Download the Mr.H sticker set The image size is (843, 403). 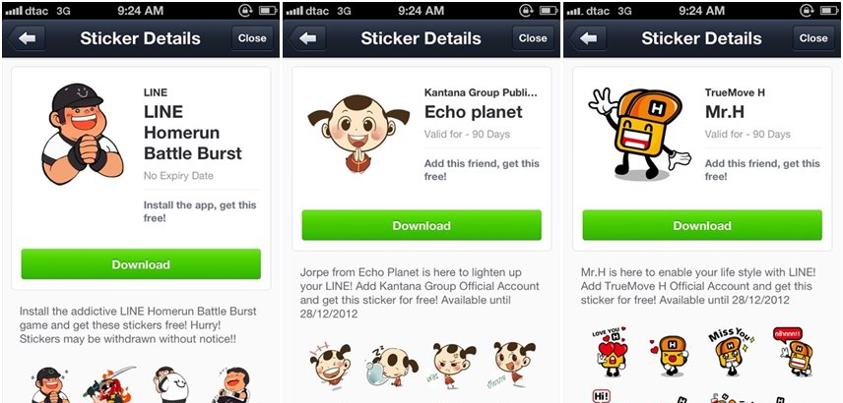point(702,226)
